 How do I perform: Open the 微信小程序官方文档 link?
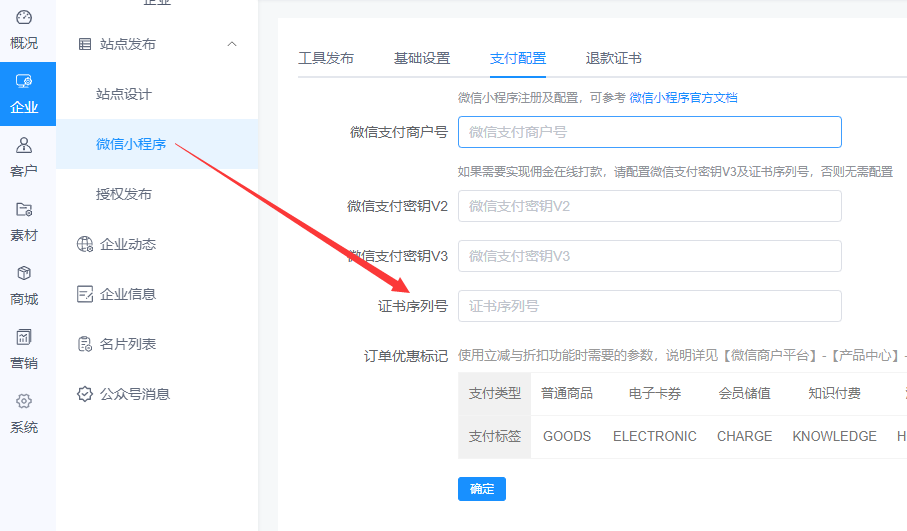(683, 98)
